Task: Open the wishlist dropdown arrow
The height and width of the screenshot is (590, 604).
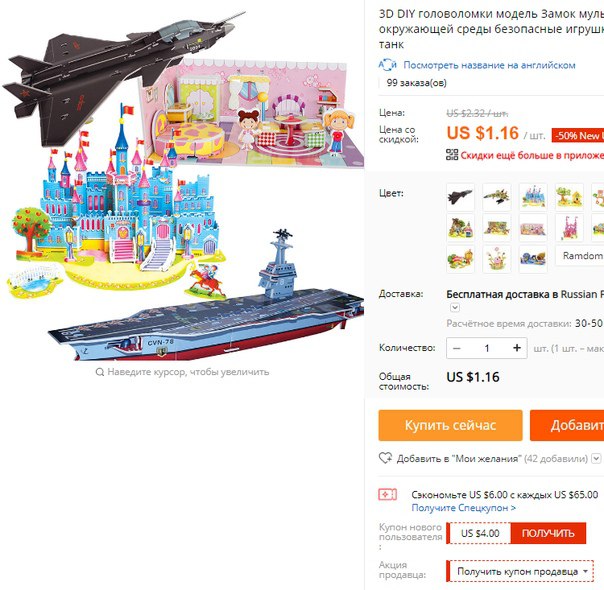Action: click(596, 458)
